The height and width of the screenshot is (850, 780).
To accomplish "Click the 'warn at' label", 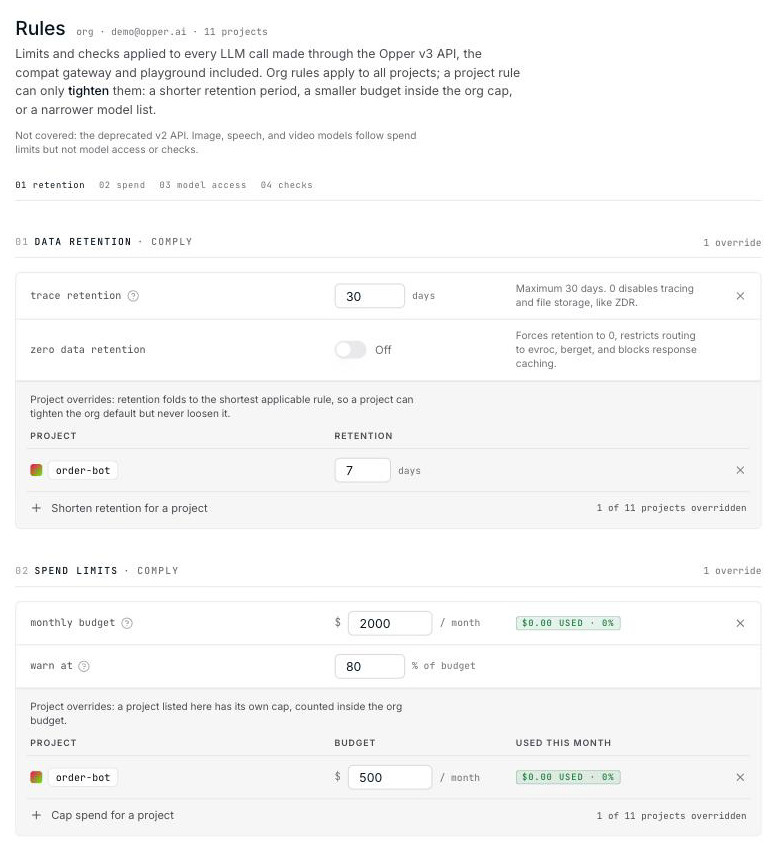I will (51, 665).
